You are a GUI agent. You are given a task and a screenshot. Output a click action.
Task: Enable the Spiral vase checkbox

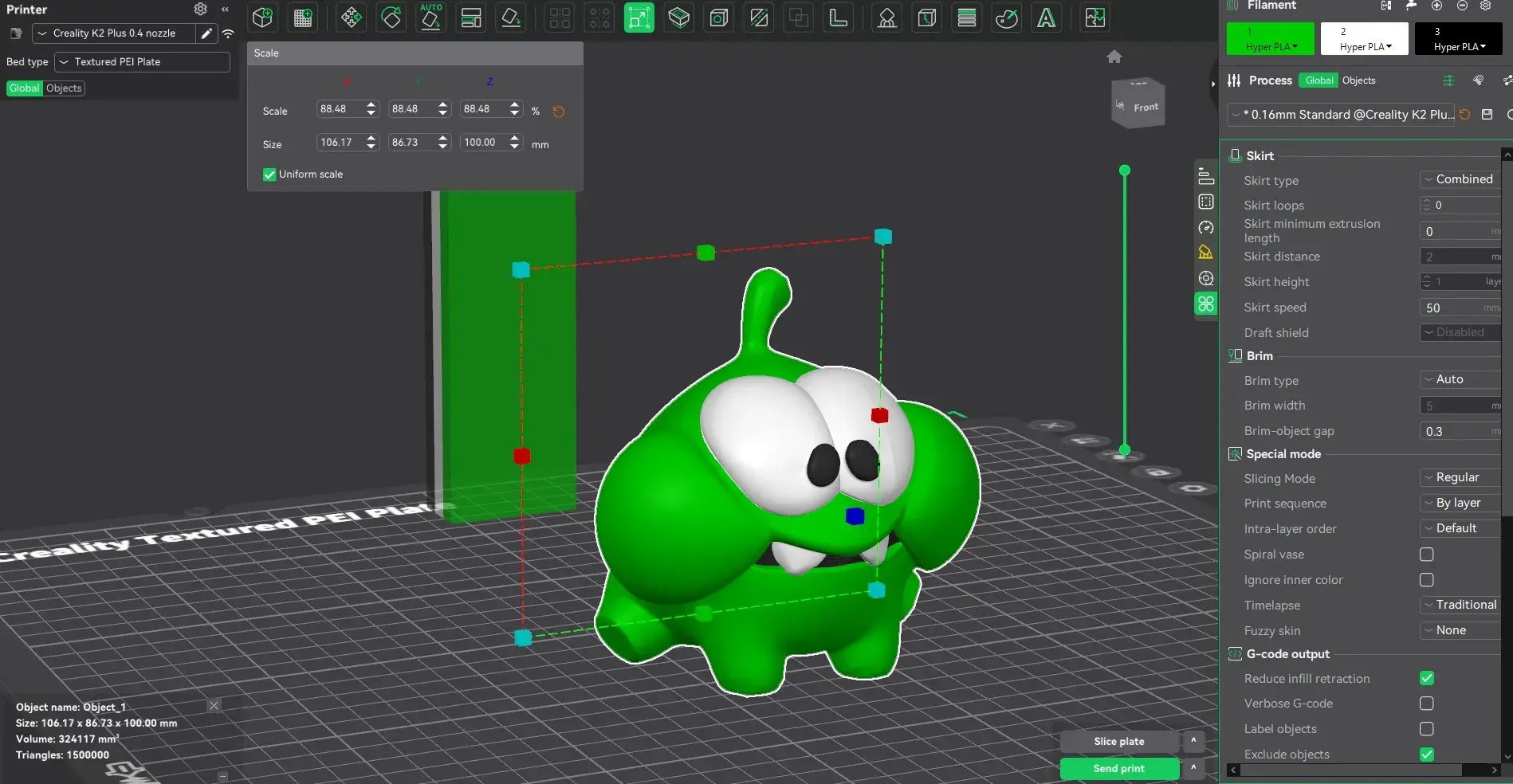pyautogui.click(x=1427, y=554)
